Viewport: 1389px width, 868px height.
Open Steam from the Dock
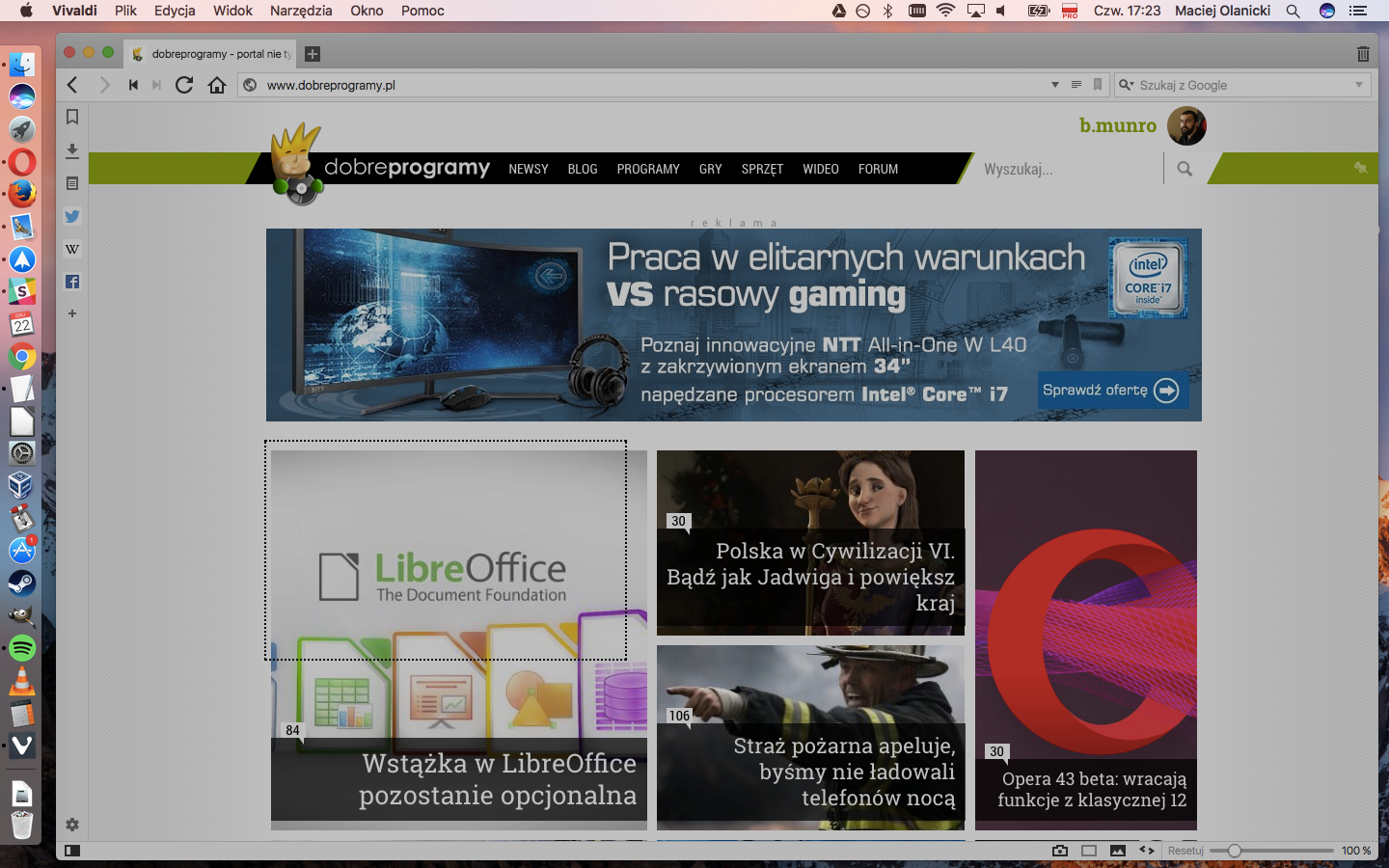click(x=22, y=583)
